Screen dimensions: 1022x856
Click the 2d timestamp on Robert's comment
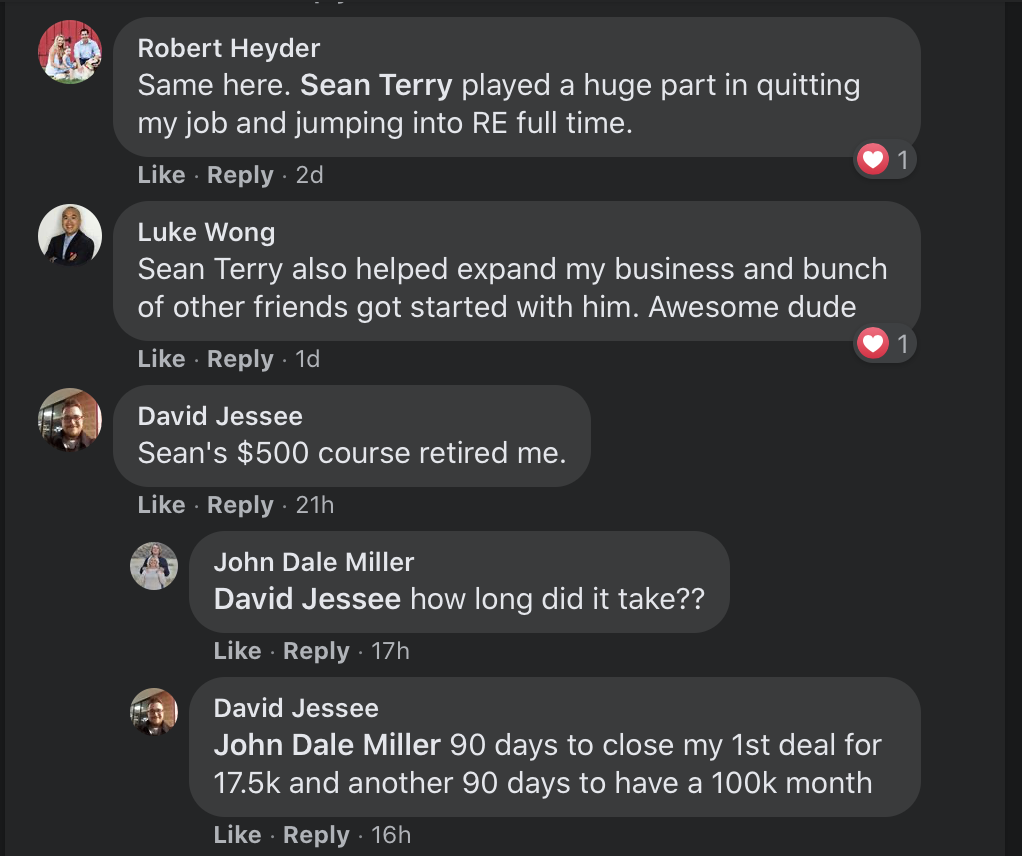pyautogui.click(x=309, y=175)
